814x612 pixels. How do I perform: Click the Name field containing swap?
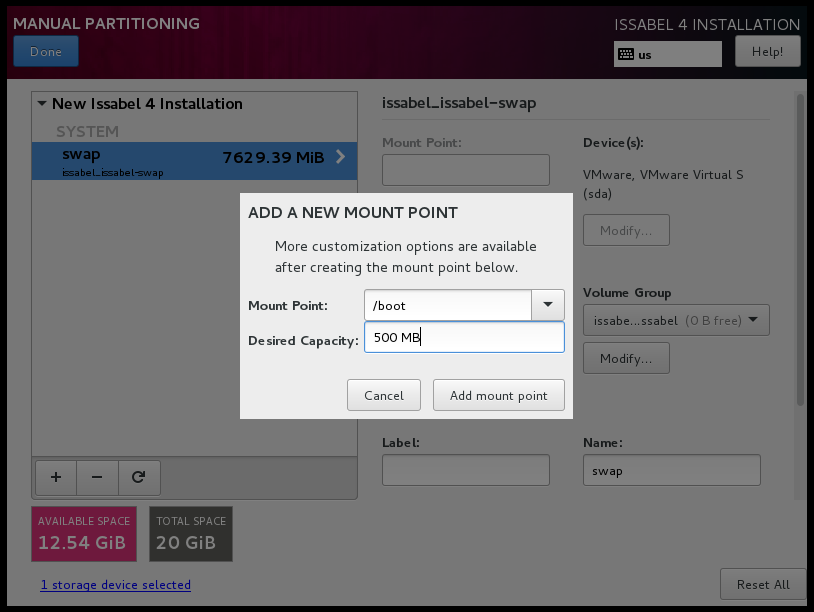point(671,470)
